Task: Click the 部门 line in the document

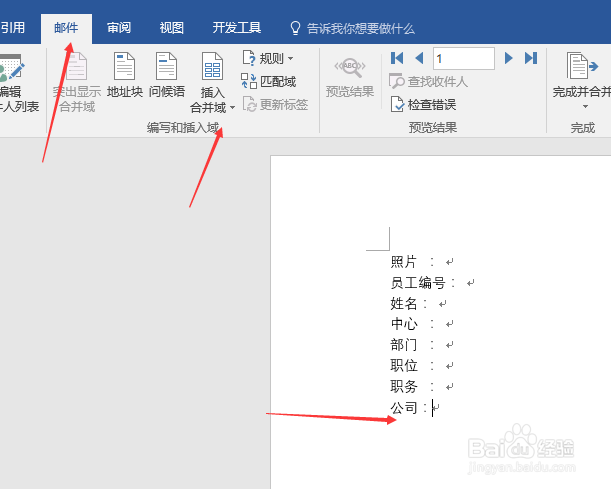Action: (x=422, y=345)
